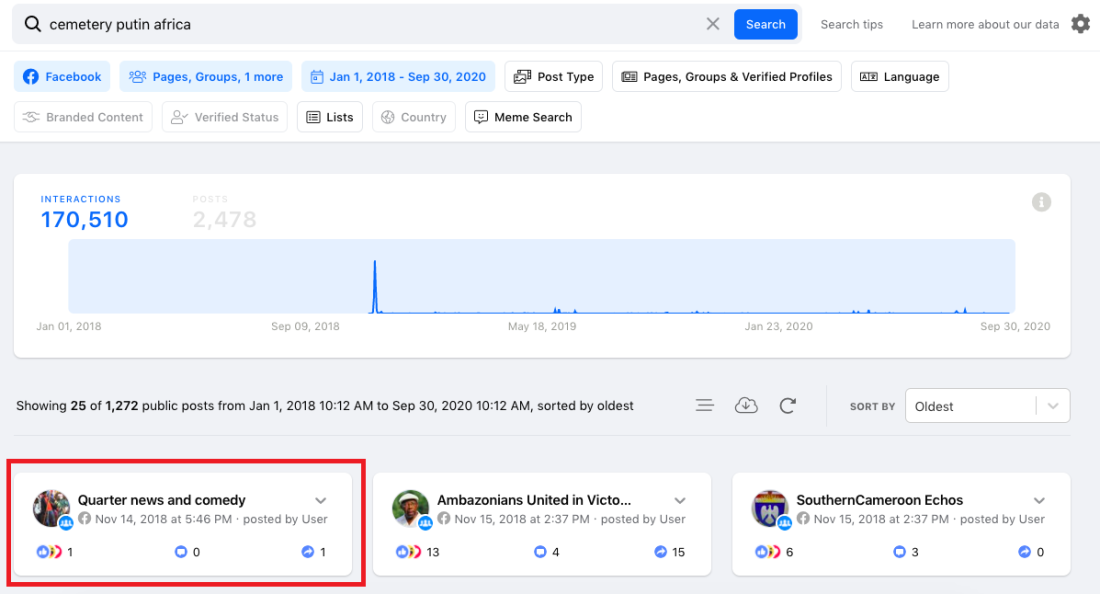
Task: Click into the search query field
Action: (x=372, y=25)
